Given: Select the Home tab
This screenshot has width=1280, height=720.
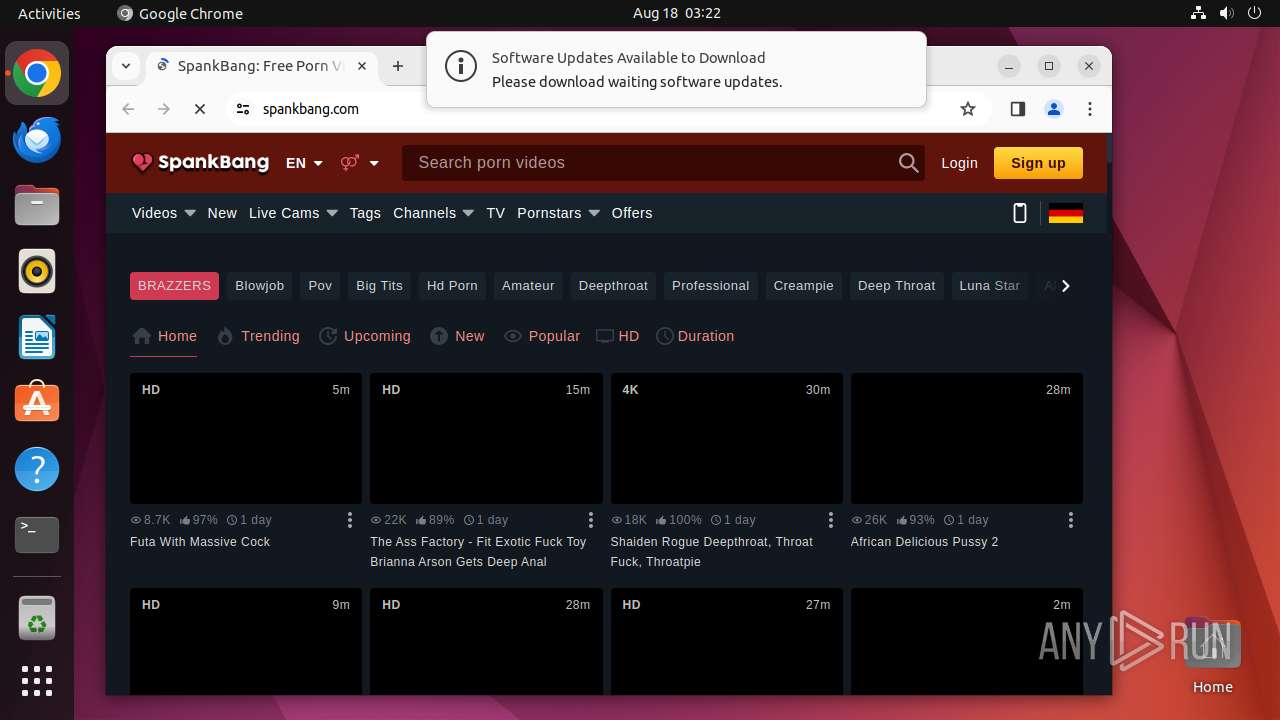Looking at the screenshot, I should coord(165,336).
